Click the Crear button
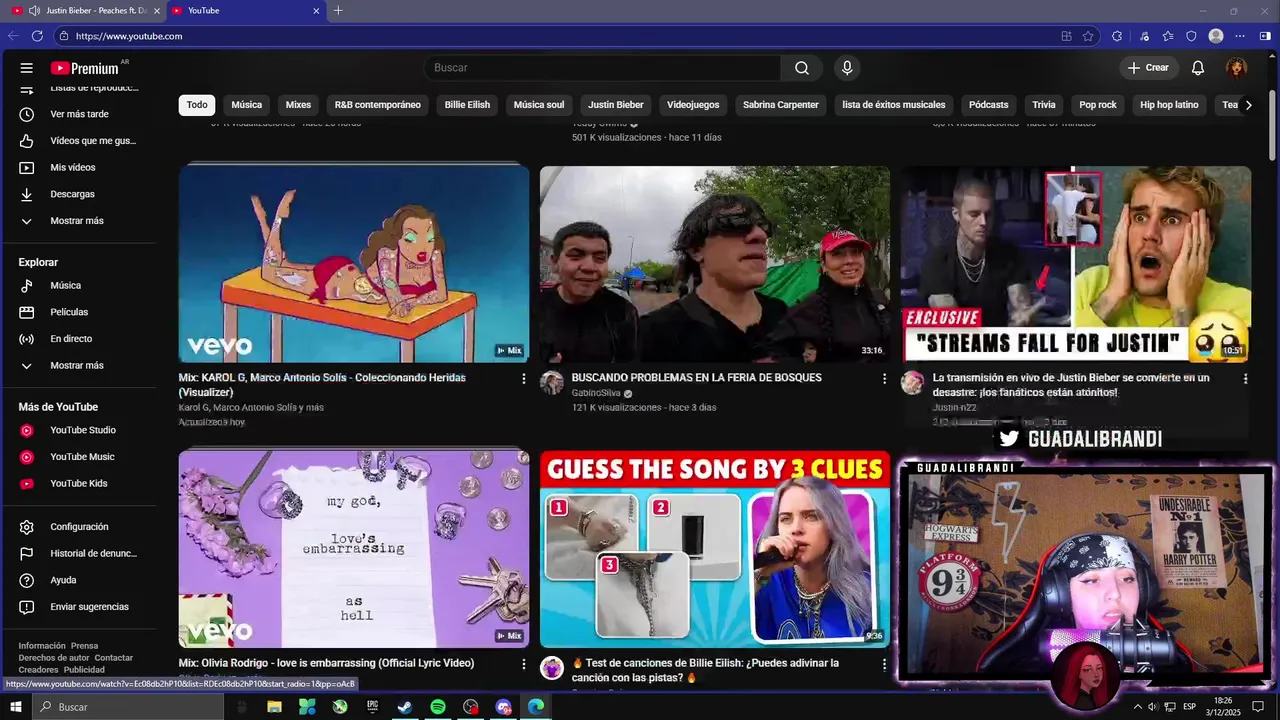The width and height of the screenshot is (1280, 720). click(x=1147, y=68)
